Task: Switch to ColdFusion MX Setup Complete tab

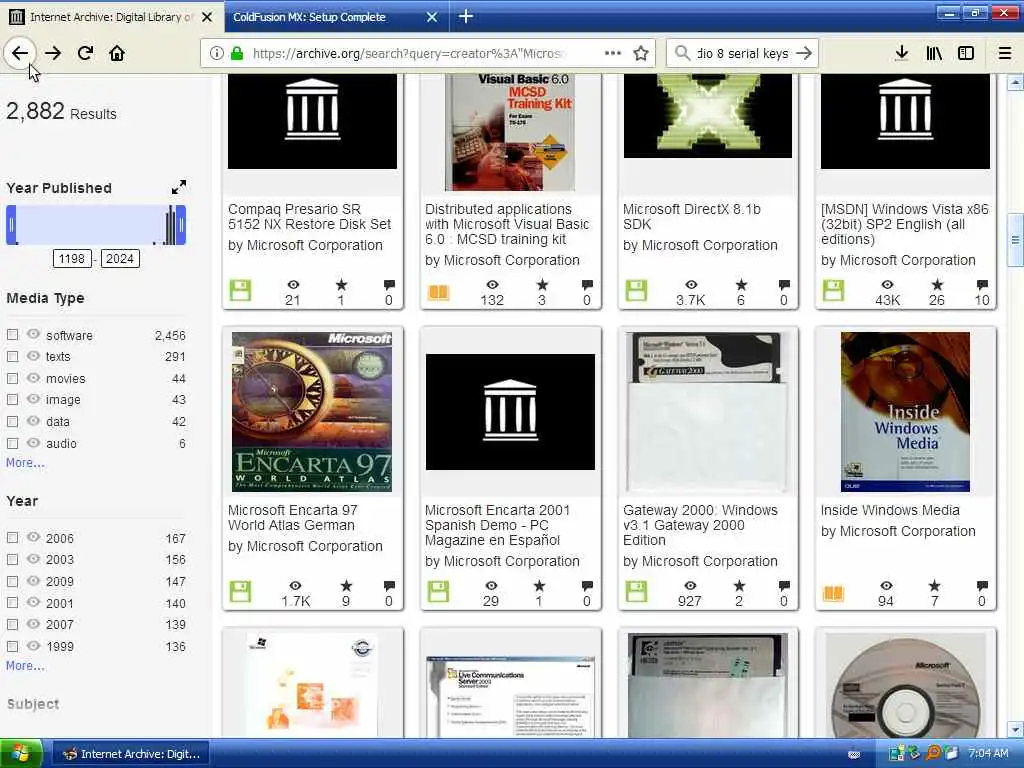Action: pyautogui.click(x=309, y=17)
